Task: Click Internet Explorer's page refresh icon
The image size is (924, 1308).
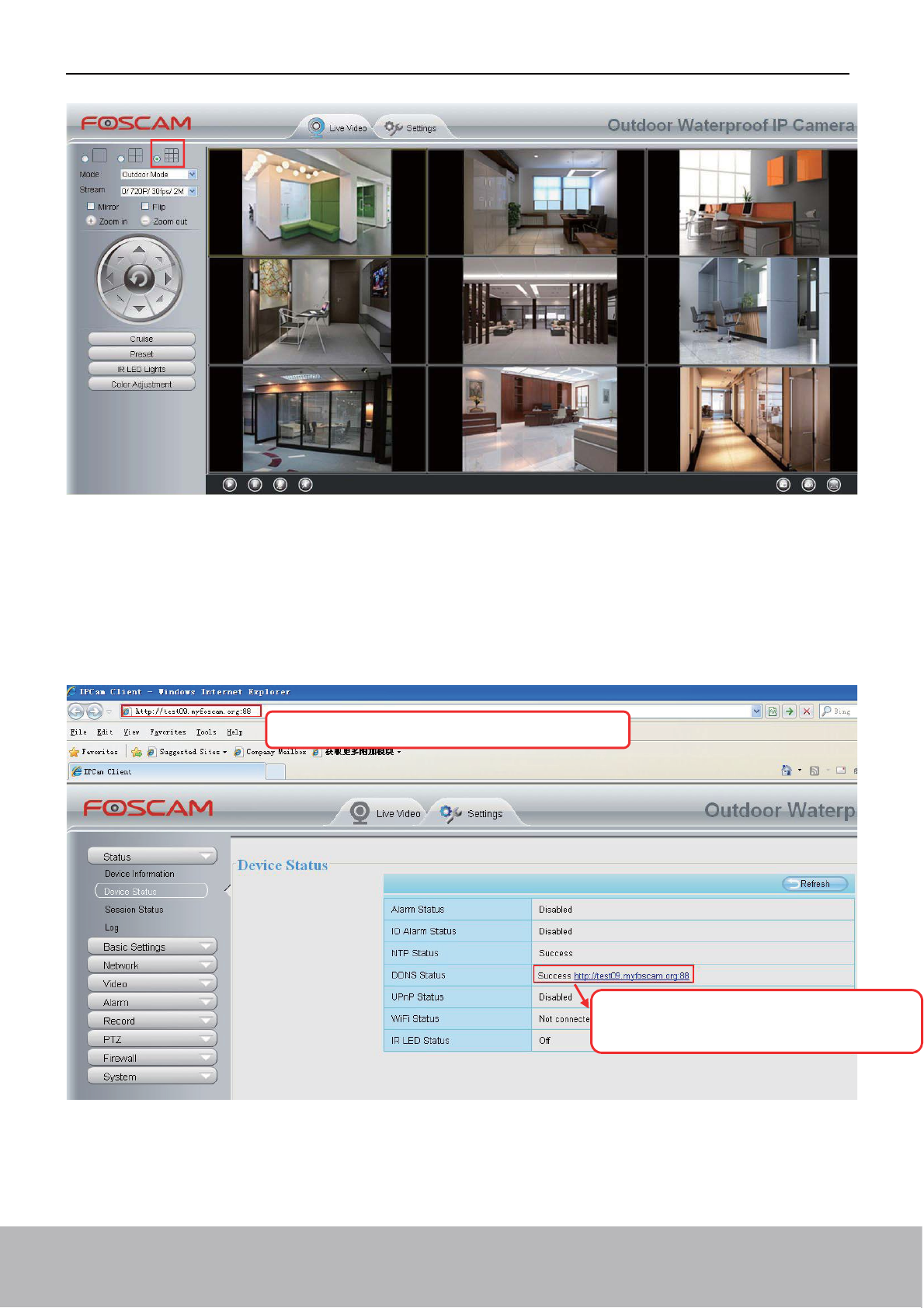Action: pyautogui.click(x=773, y=711)
